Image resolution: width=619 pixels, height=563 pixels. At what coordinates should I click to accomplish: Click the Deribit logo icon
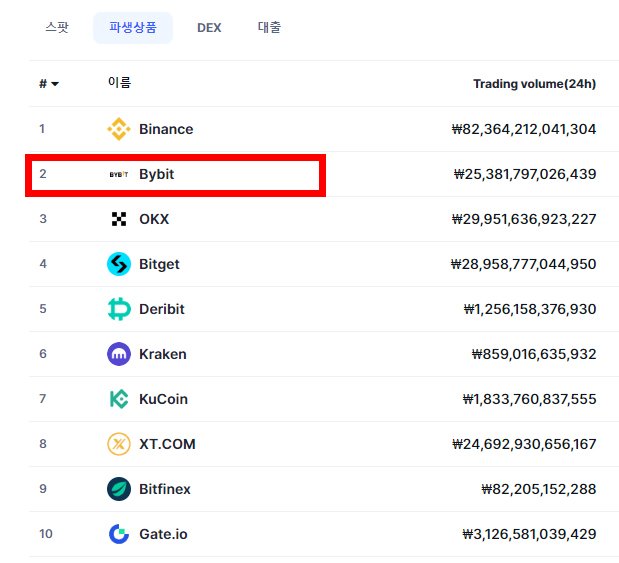(x=118, y=309)
